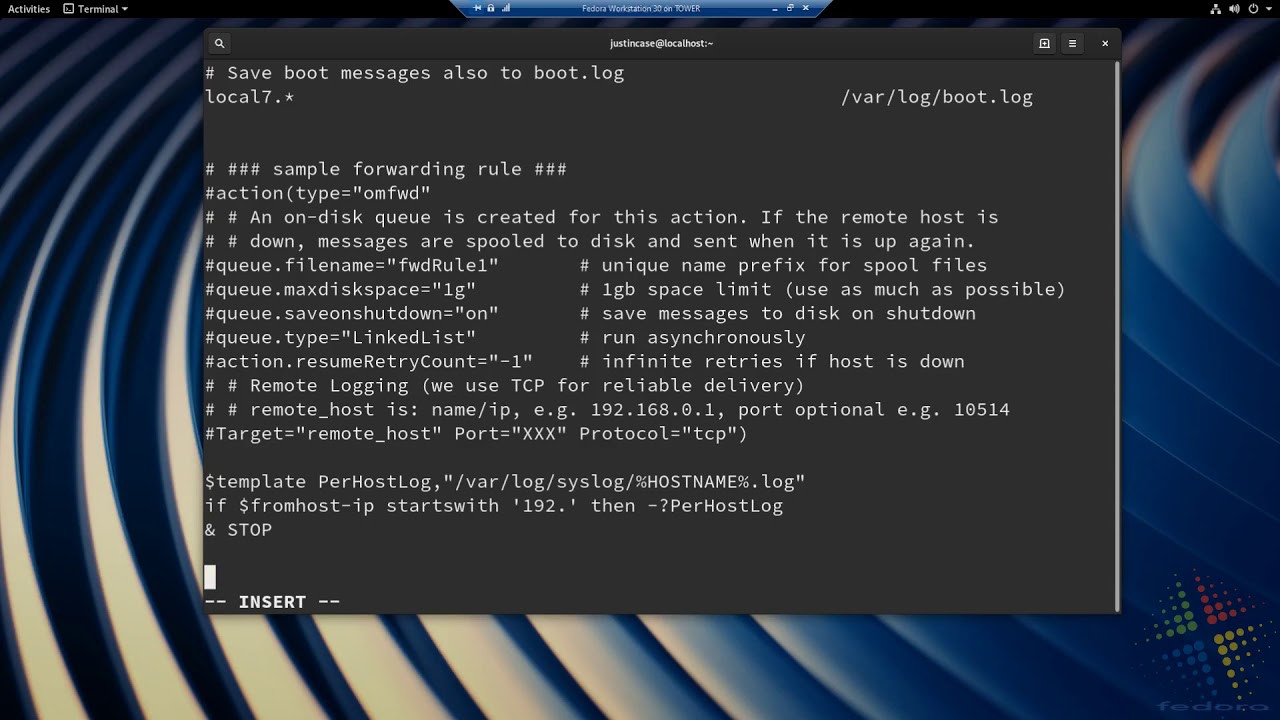Click the volume speaker icon

tap(1234, 9)
